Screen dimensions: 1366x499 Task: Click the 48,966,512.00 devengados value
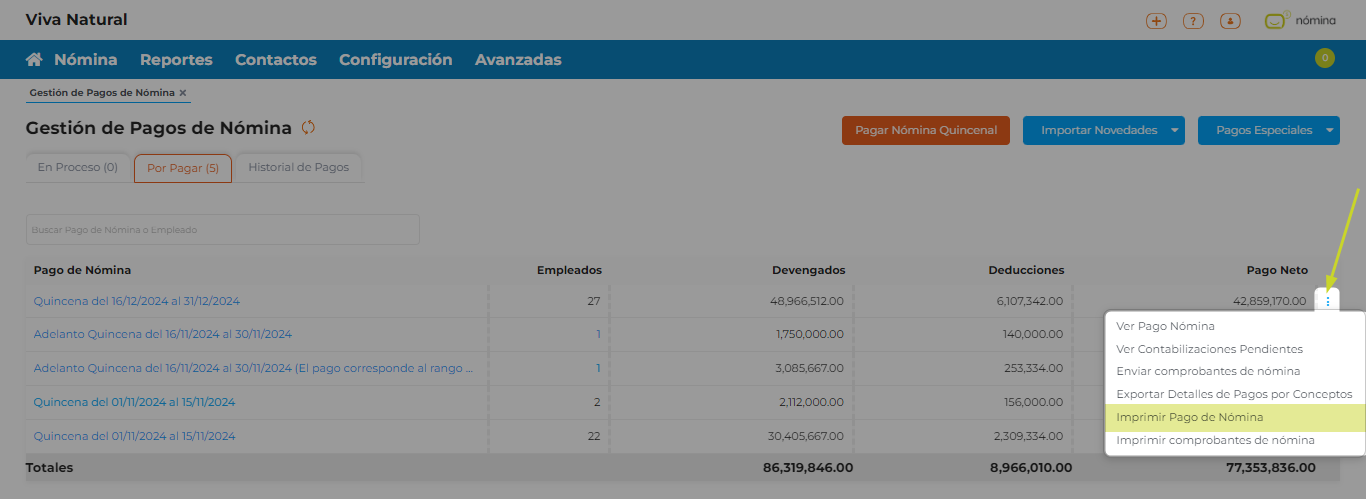(807, 301)
